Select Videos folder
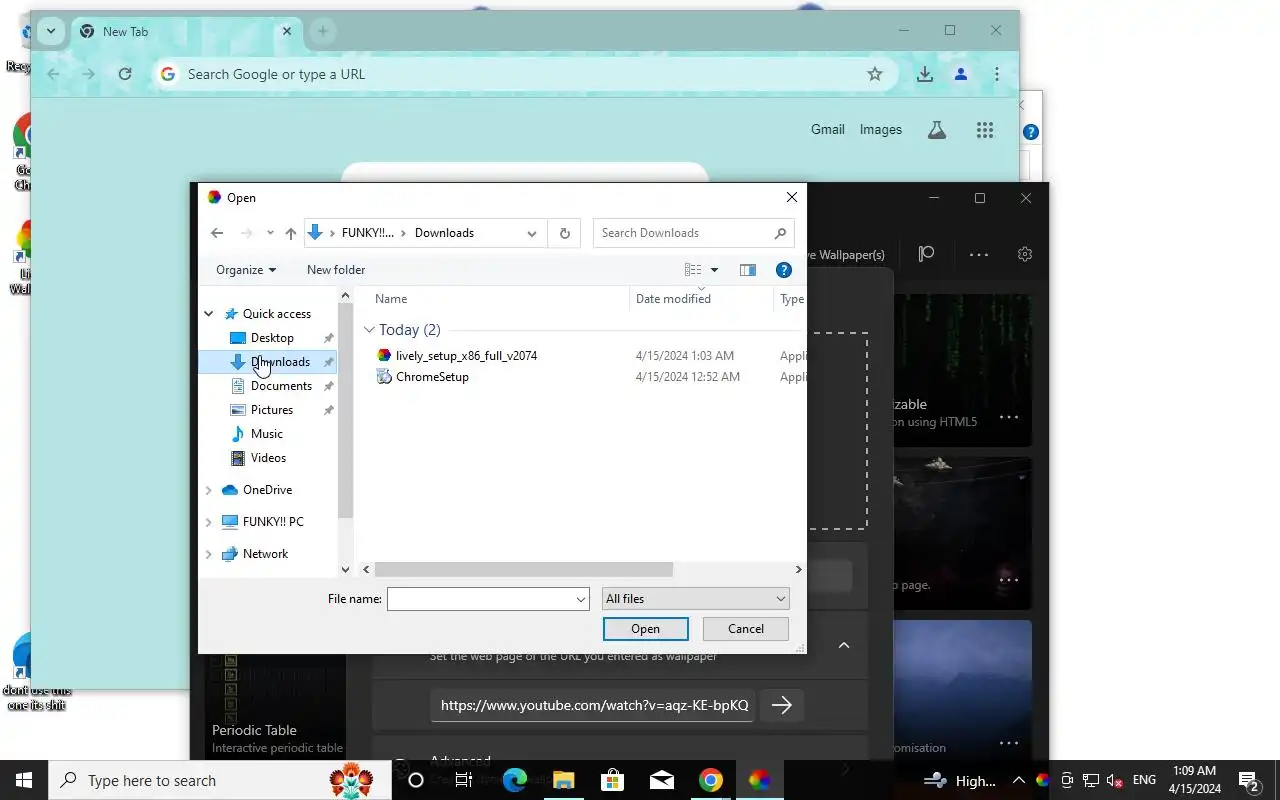The width and height of the screenshot is (1280, 800). [x=268, y=458]
